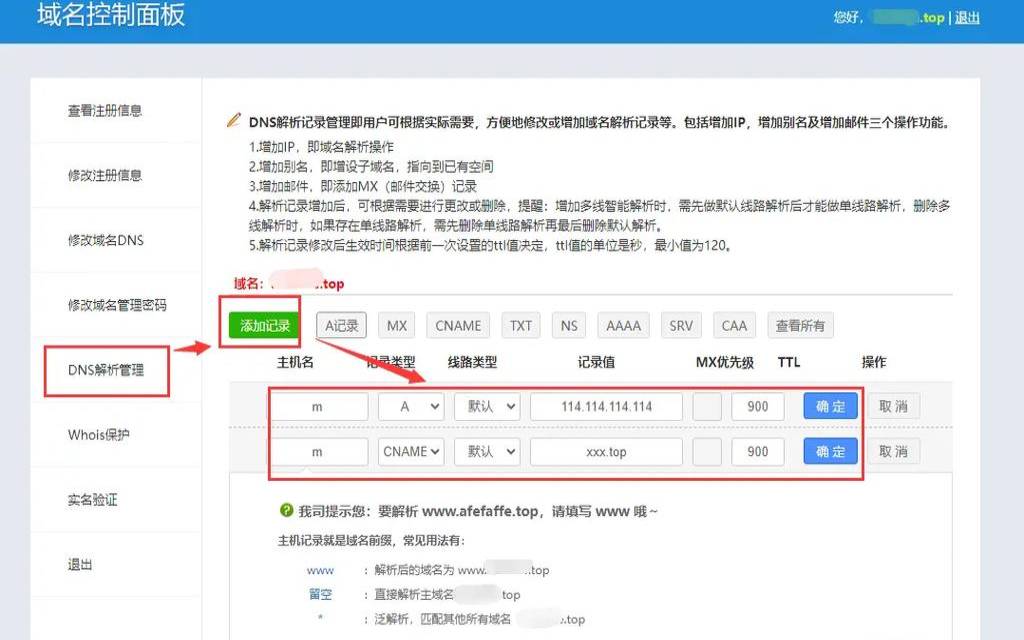The width and height of the screenshot is (1024, 640).
Task: Click the 留空 host record example
Action: 320,594
